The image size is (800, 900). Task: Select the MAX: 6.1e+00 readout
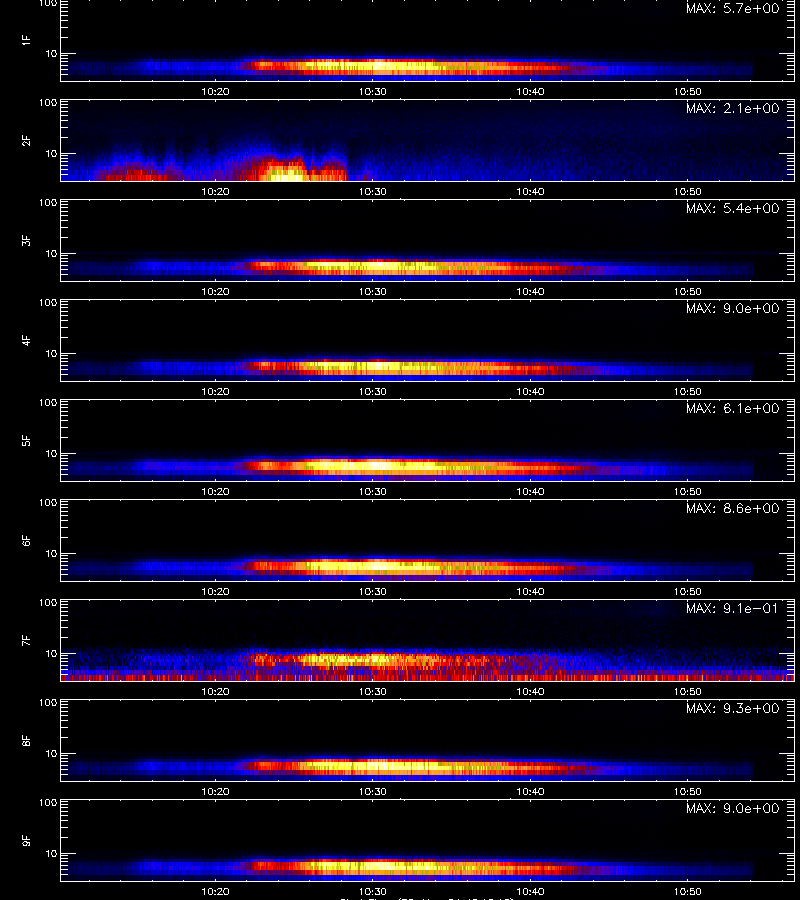coord(733,408)
